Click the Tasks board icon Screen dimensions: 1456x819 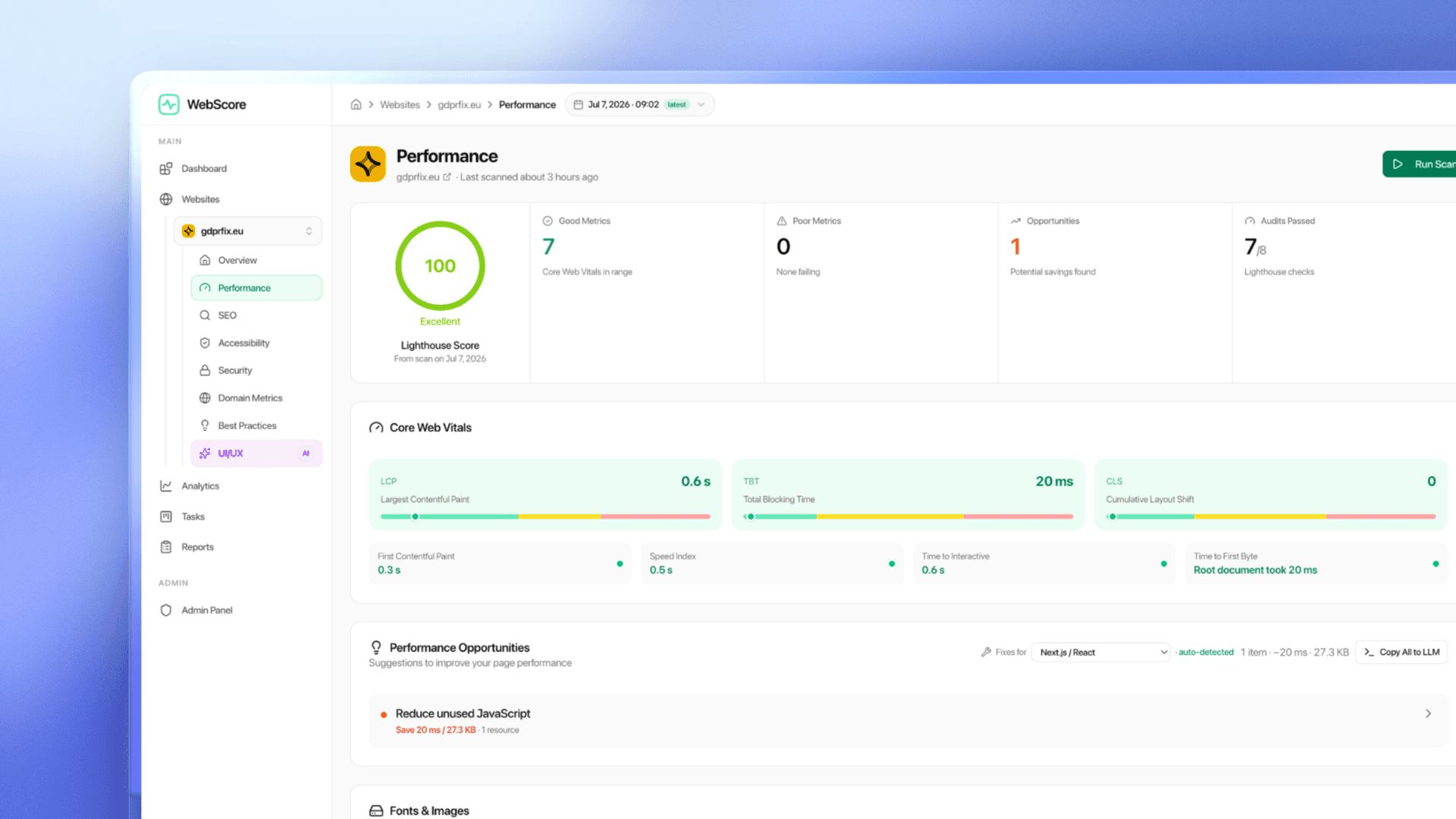point(166,516)
